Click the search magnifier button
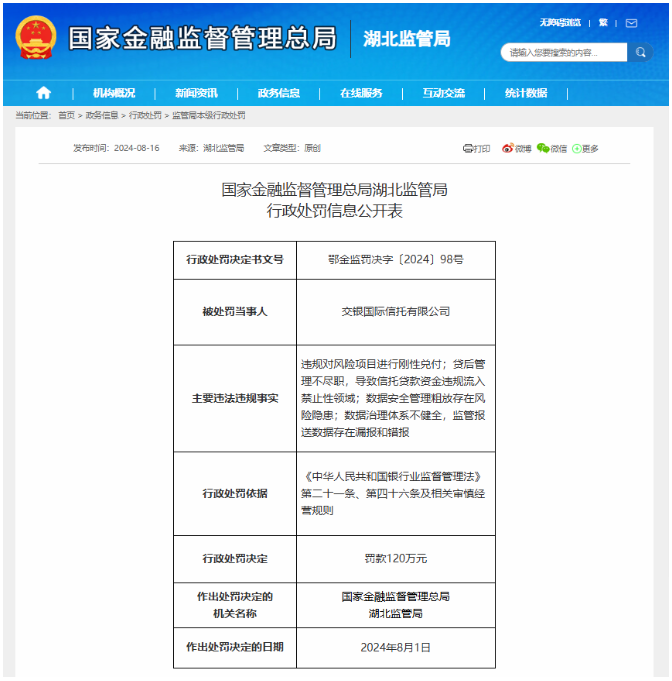Screen dimensions: 672x681 [640, 53]
